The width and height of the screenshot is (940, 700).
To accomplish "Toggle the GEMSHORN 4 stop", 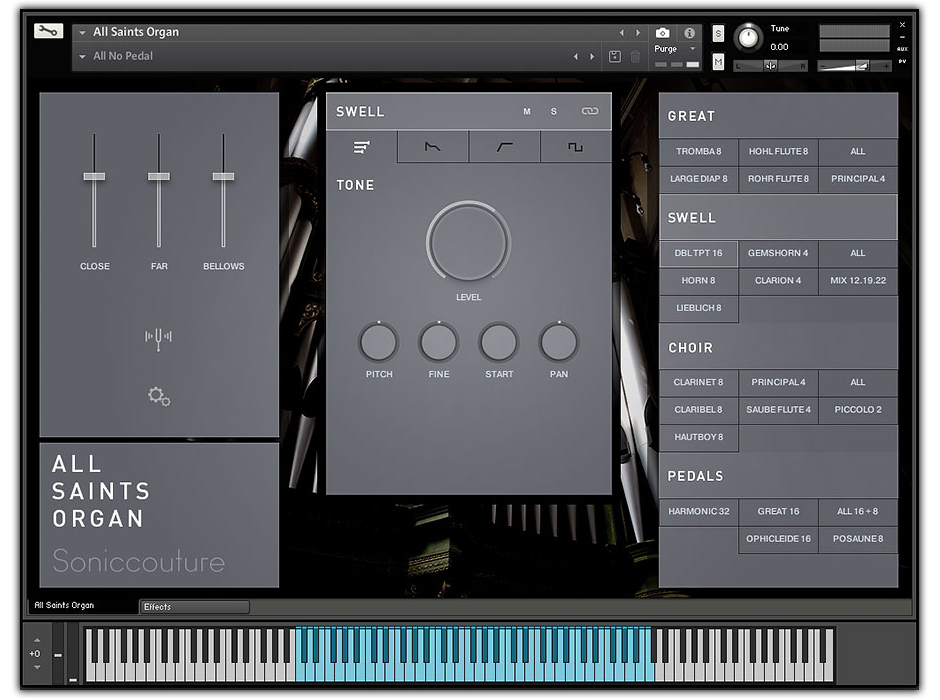I will (x=778, y=253).
